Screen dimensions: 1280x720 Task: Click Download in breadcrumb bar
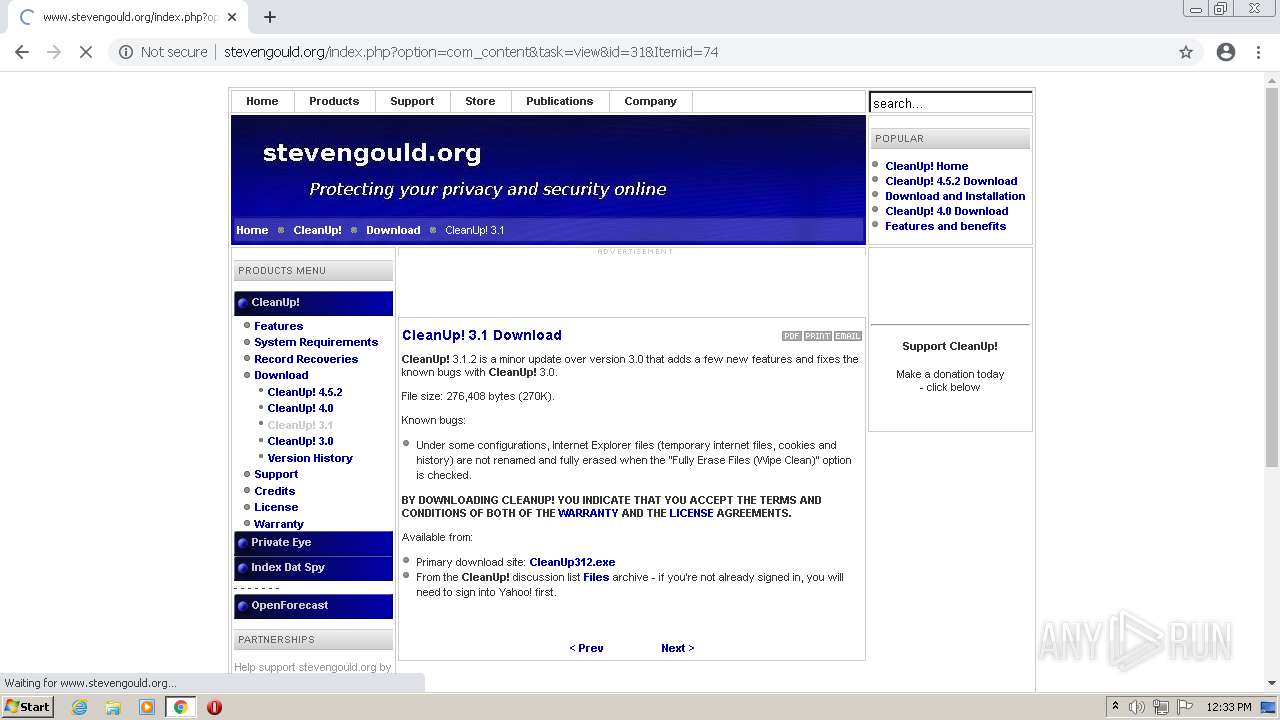tap(393, 230)
